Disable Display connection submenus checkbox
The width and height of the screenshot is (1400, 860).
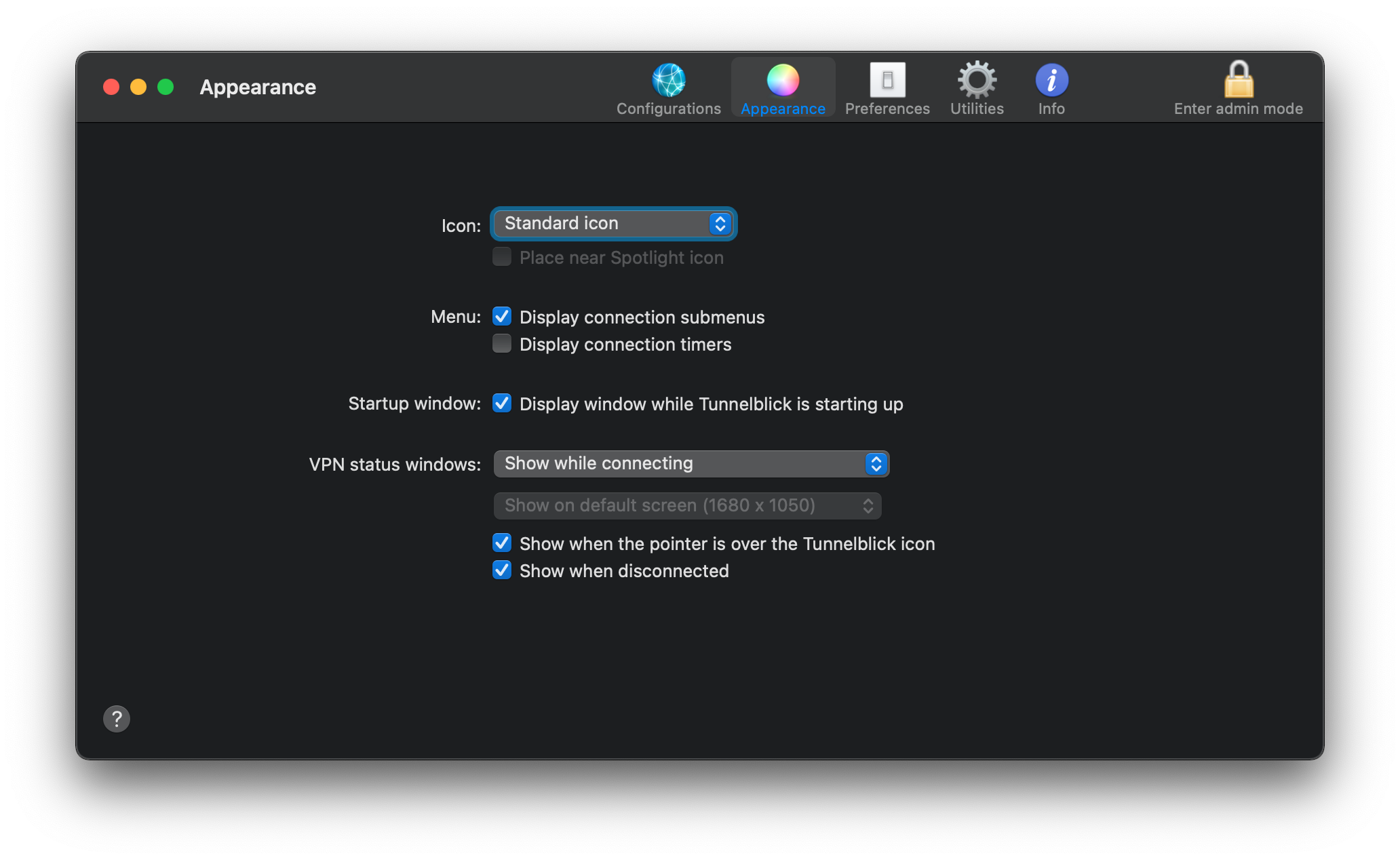pyautogui.click(x=502, y=317)
